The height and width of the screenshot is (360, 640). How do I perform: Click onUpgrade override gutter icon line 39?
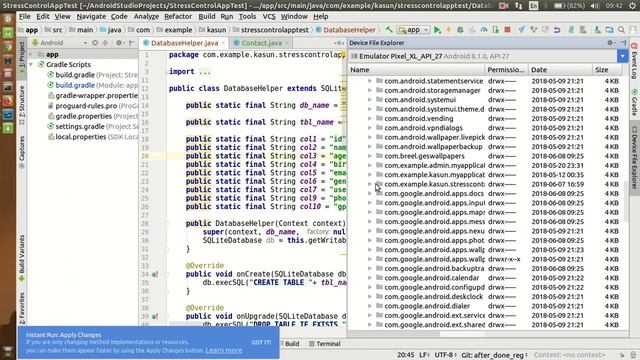(x=155, y=316)
